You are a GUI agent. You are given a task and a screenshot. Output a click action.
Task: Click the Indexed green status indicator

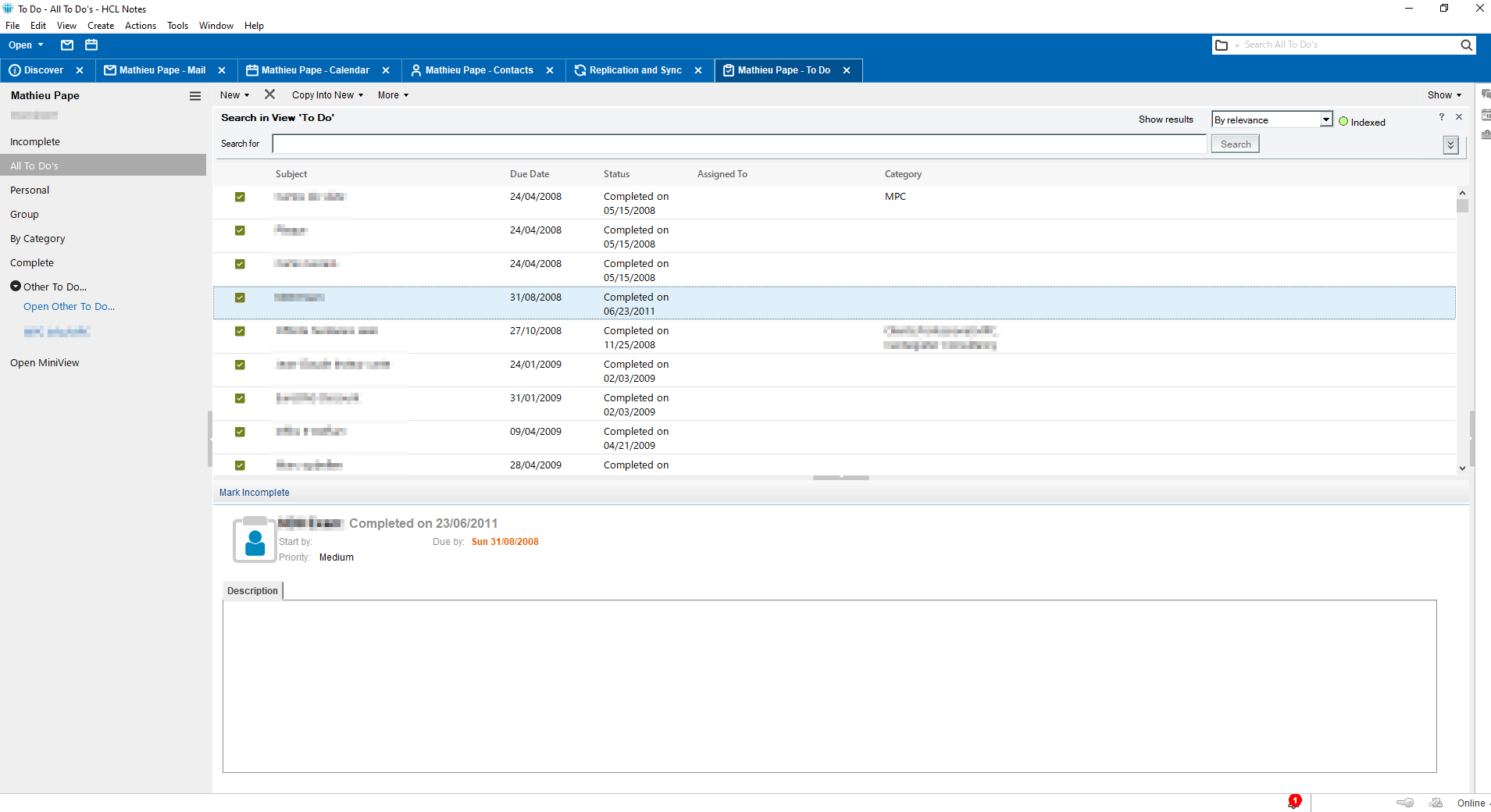click(x=1343, y=122)
